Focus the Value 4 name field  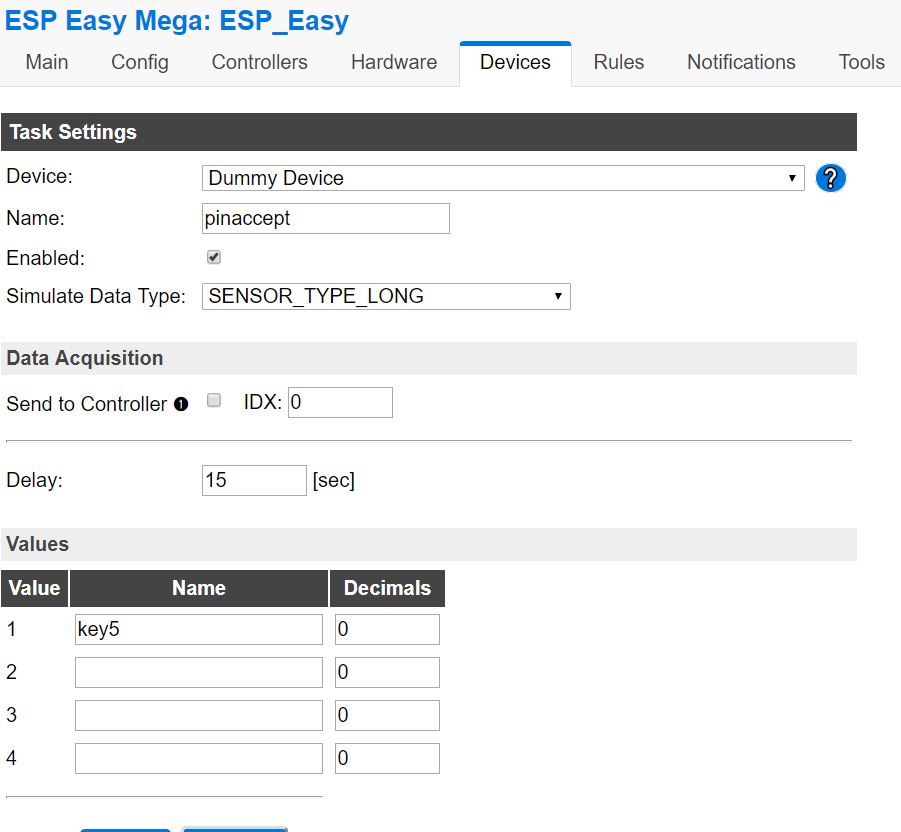point(199,758)
